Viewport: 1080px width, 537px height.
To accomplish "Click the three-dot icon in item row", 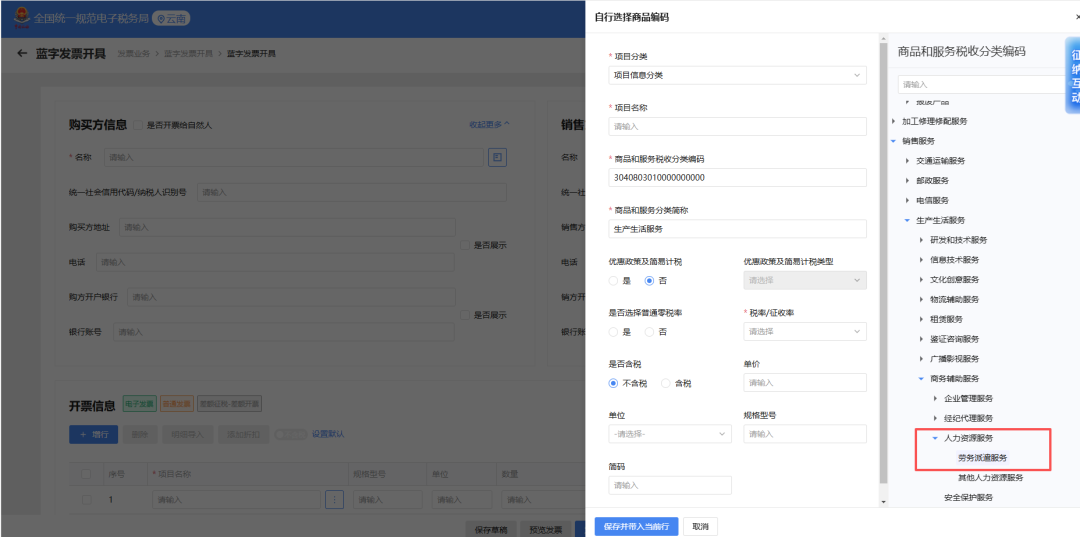I will pyautogui.click(x=334, y=500).
